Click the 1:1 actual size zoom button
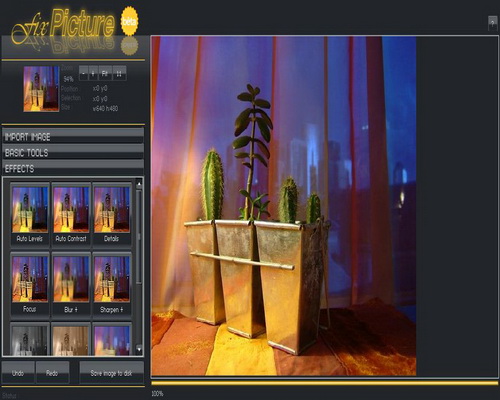The image size is (500, 400). click(x=119, y=73)
